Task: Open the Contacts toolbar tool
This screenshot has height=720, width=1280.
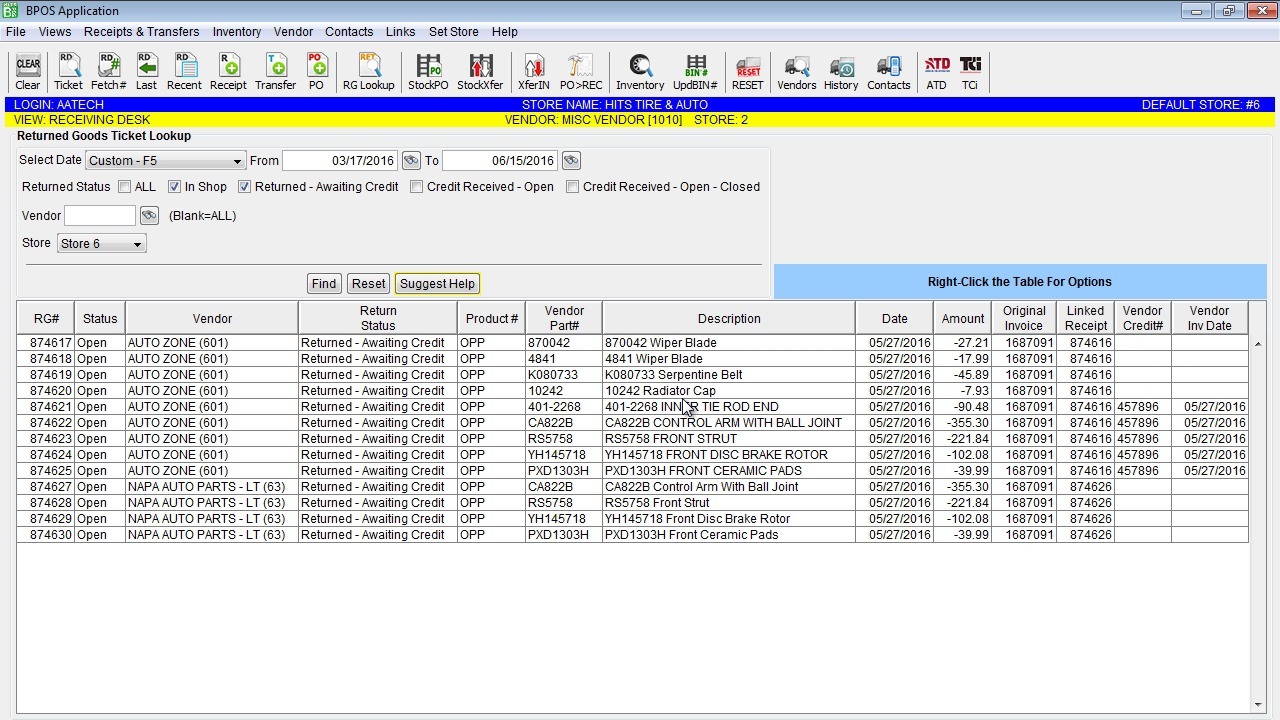Action: (x=889, y=72)
